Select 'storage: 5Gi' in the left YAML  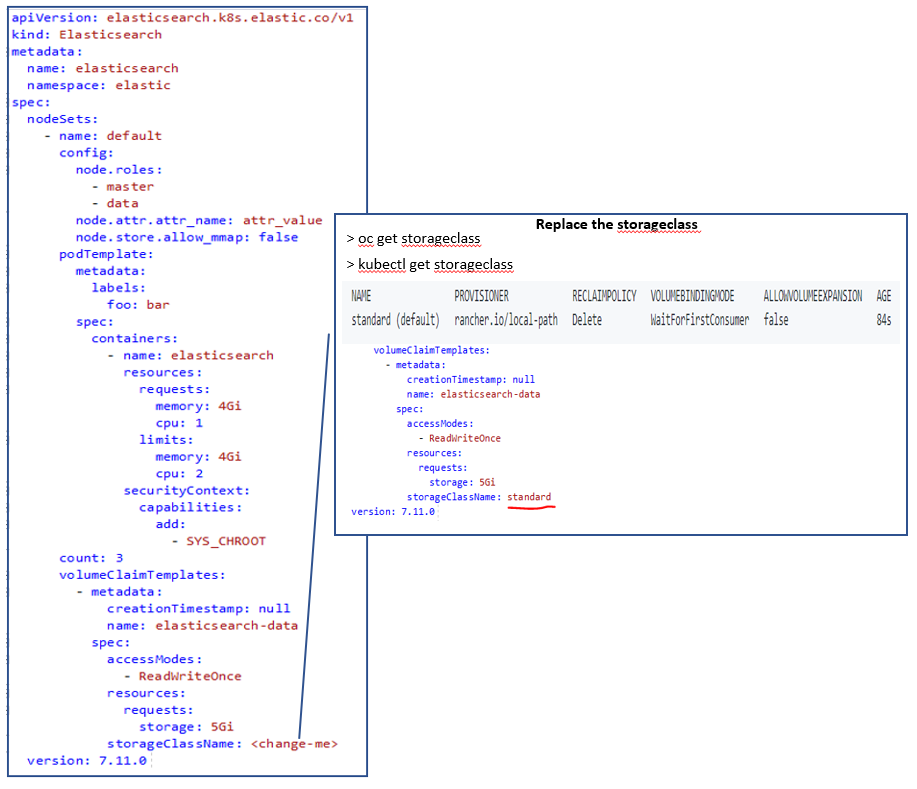tap(186, 727)
